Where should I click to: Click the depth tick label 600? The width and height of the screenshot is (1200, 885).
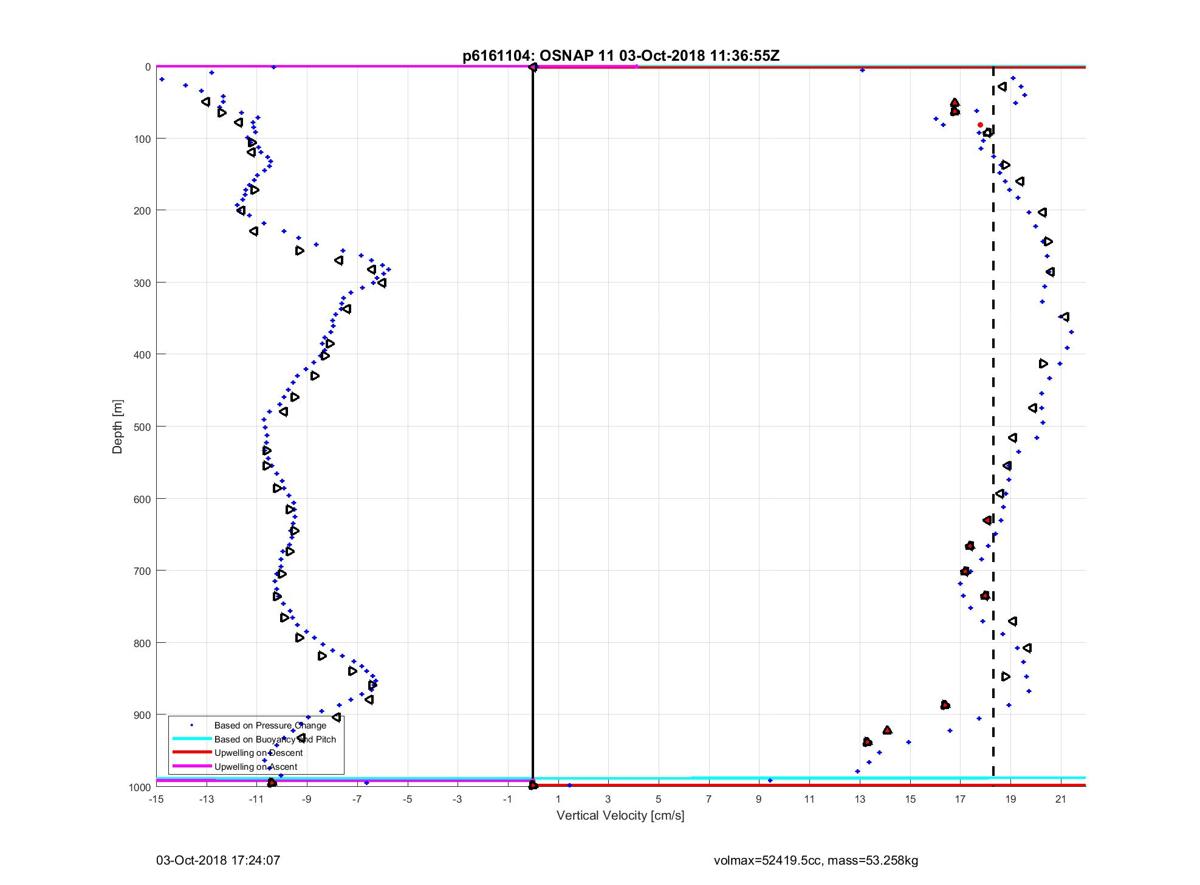pyautogui.click(x=141, y=498)
